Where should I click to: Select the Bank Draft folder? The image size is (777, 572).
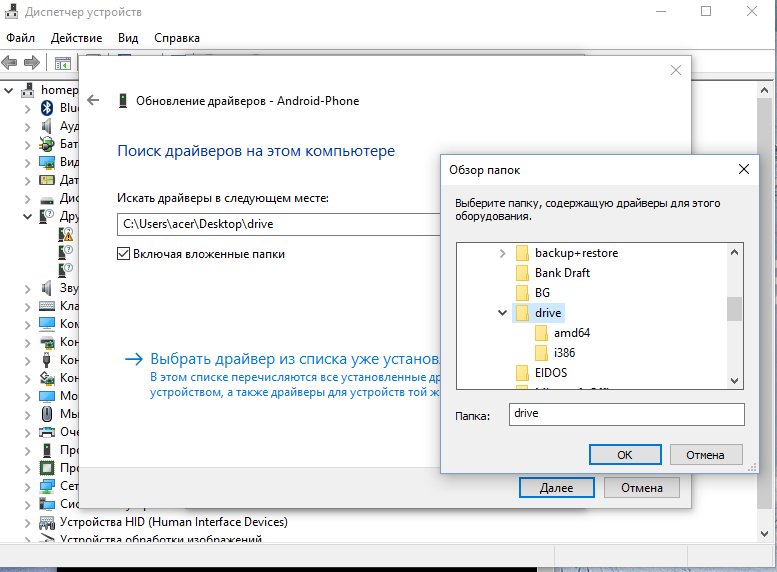[562, 273]
